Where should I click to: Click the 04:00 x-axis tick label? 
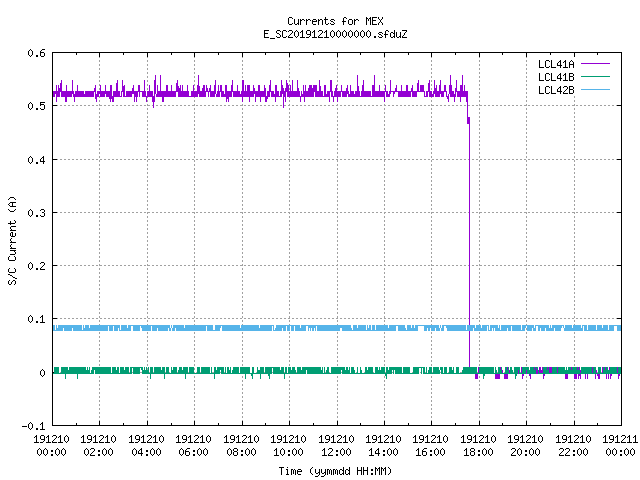146,452
